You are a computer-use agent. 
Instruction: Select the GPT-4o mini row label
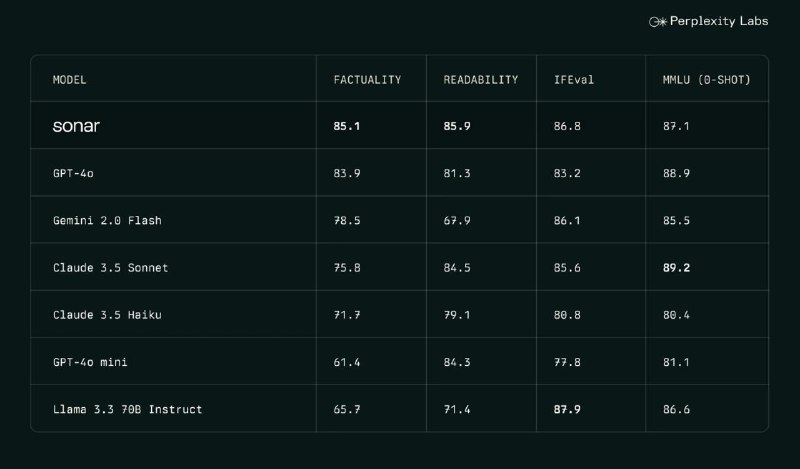click(x=90, y=362)
